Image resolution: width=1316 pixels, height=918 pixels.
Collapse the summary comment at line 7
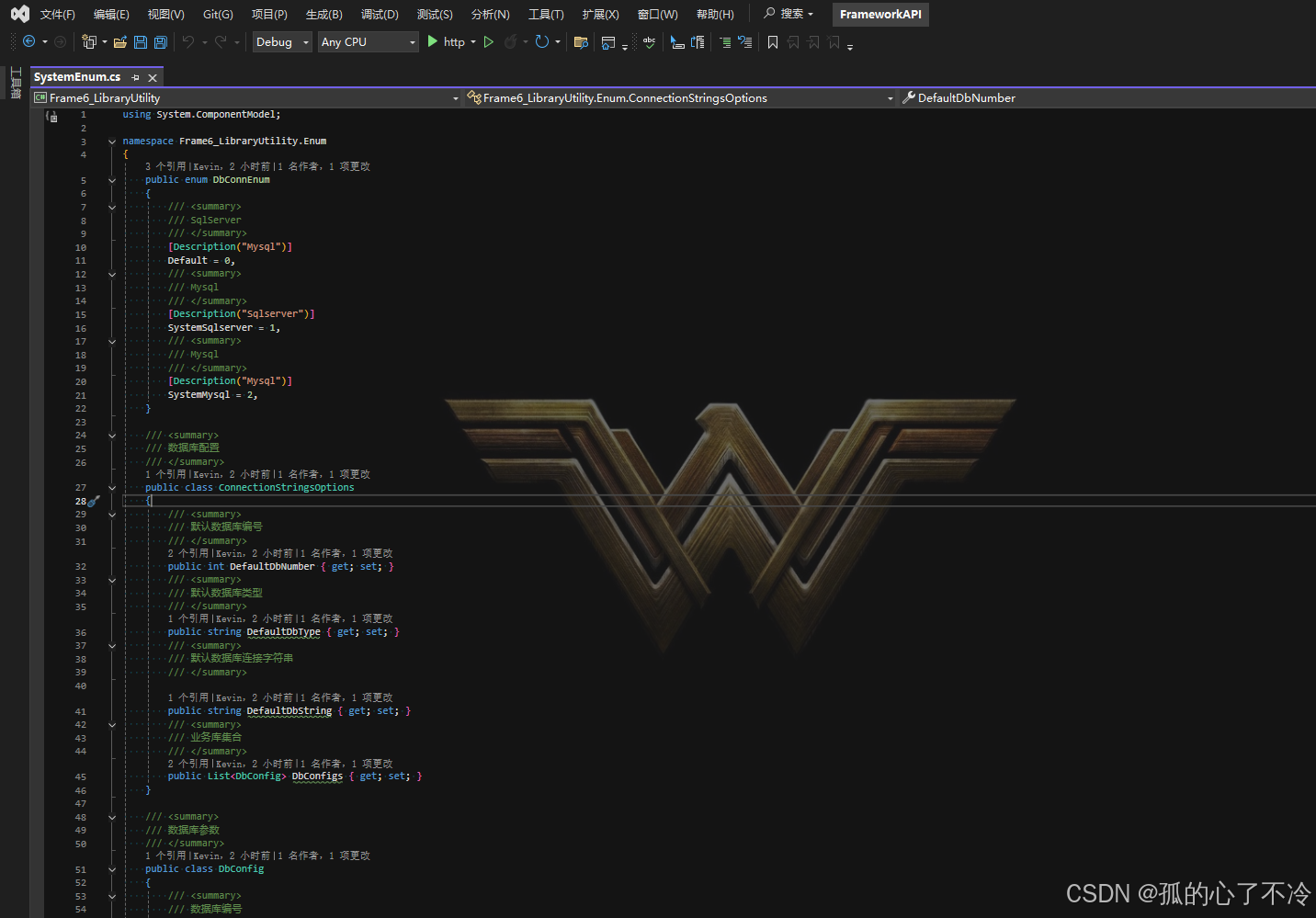(112, 207)
